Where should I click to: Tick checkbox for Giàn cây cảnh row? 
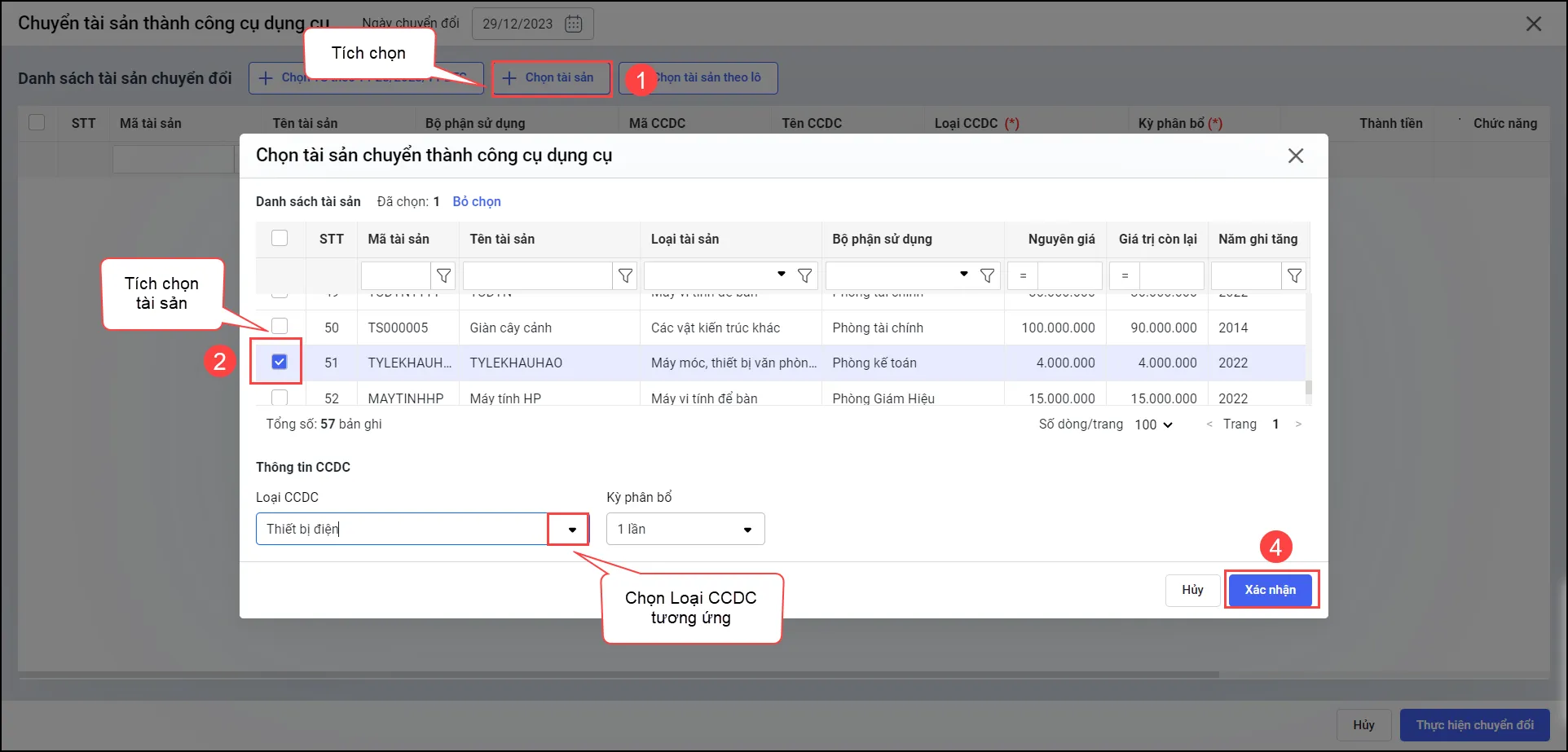[280, 326]
